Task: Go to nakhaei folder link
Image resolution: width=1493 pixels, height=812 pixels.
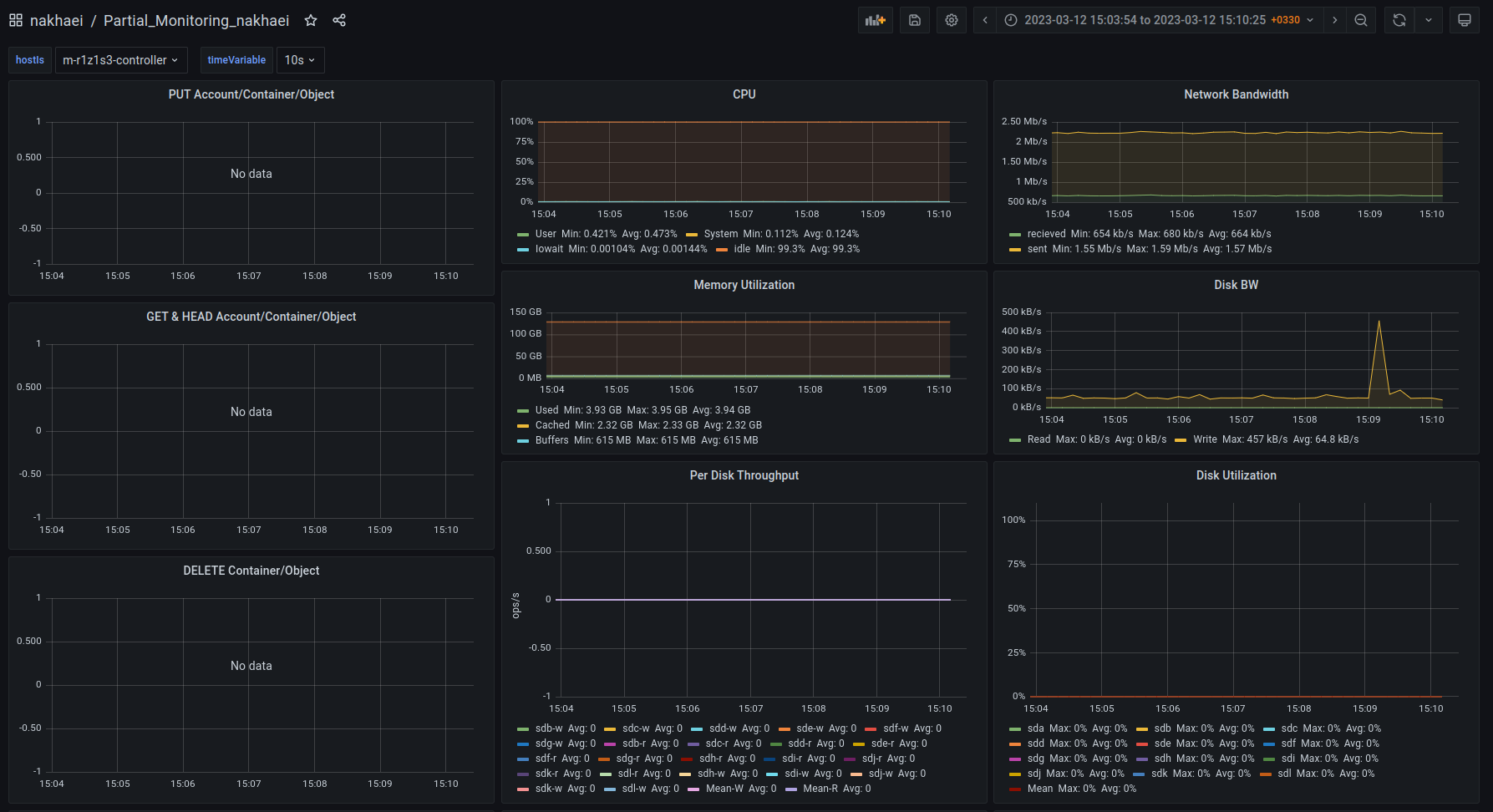Action: coord(56,20)
